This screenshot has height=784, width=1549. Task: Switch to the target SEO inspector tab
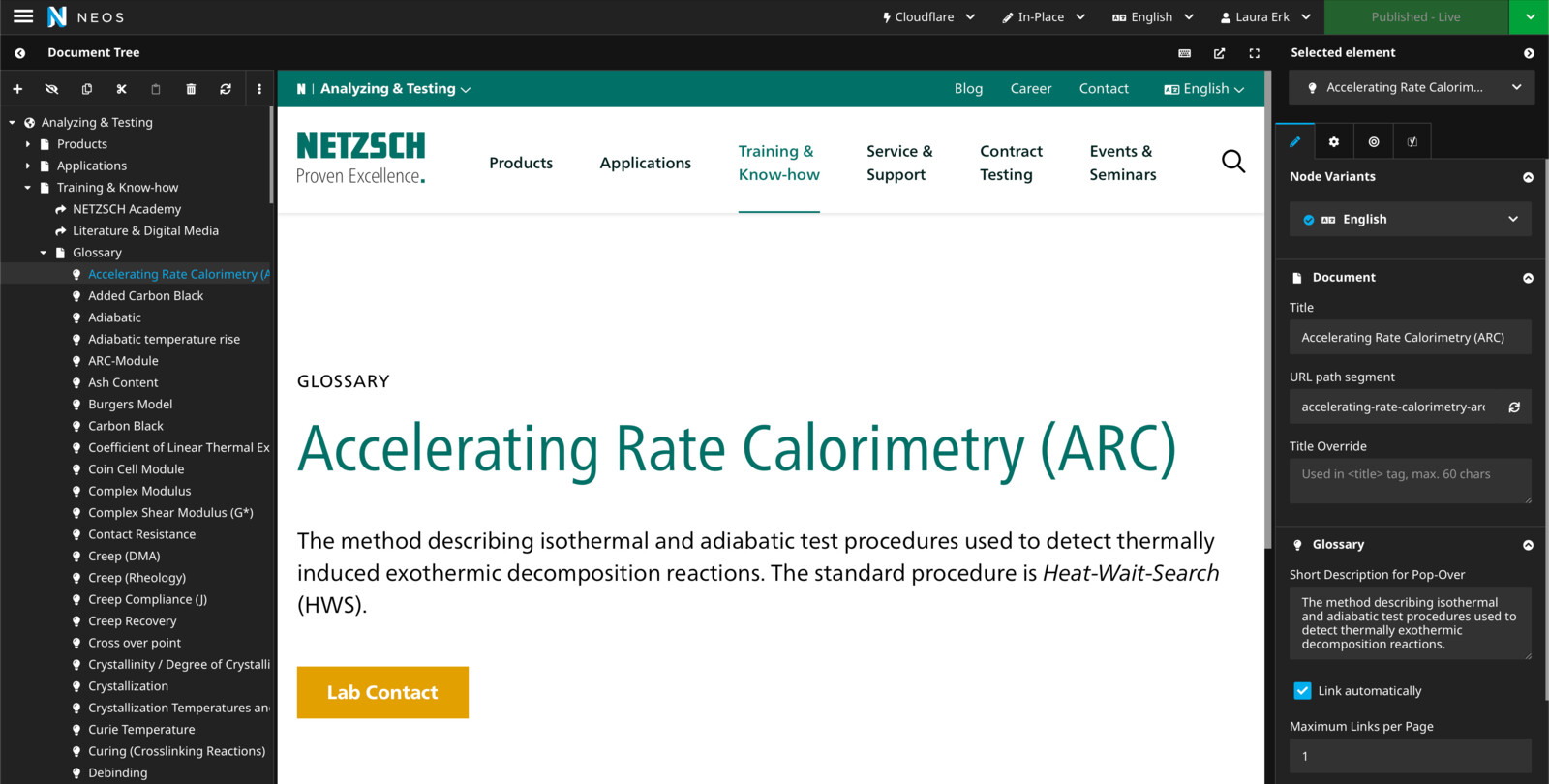tap(1374, 141)
